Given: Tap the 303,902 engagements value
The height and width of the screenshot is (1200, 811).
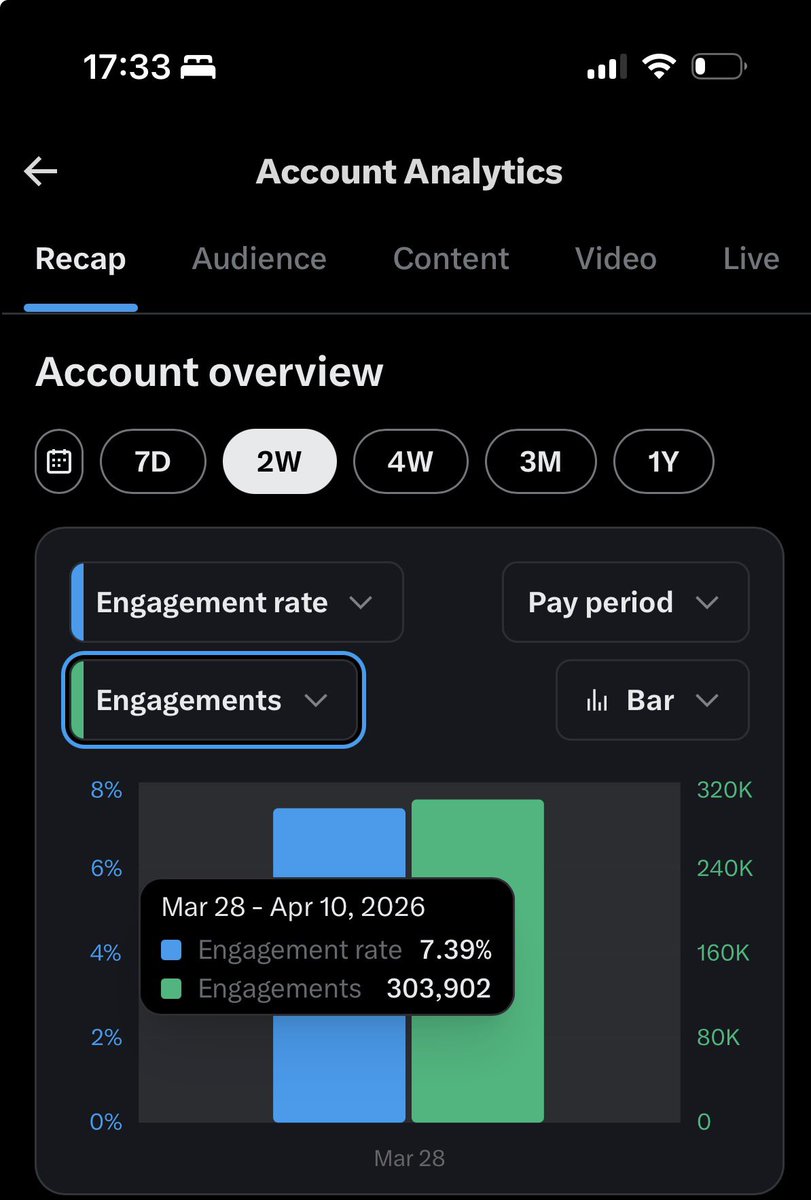Looking at the screenshot, I should tap(439, 989).
